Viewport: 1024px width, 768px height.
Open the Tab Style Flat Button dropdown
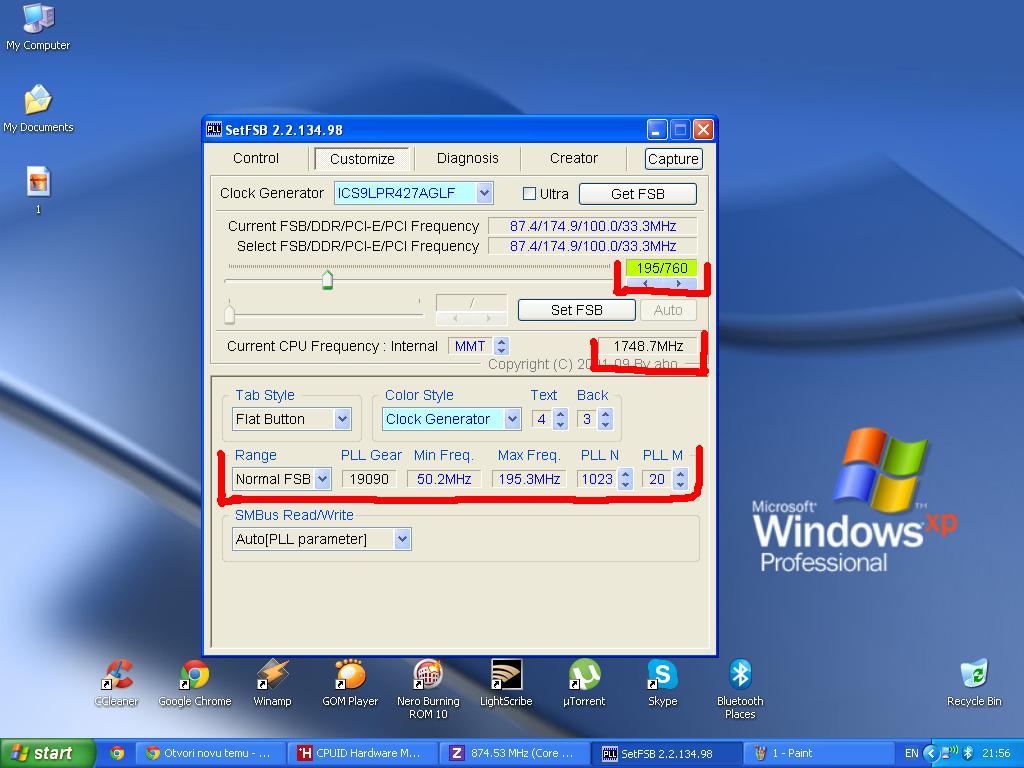click(x=343, y=419)
